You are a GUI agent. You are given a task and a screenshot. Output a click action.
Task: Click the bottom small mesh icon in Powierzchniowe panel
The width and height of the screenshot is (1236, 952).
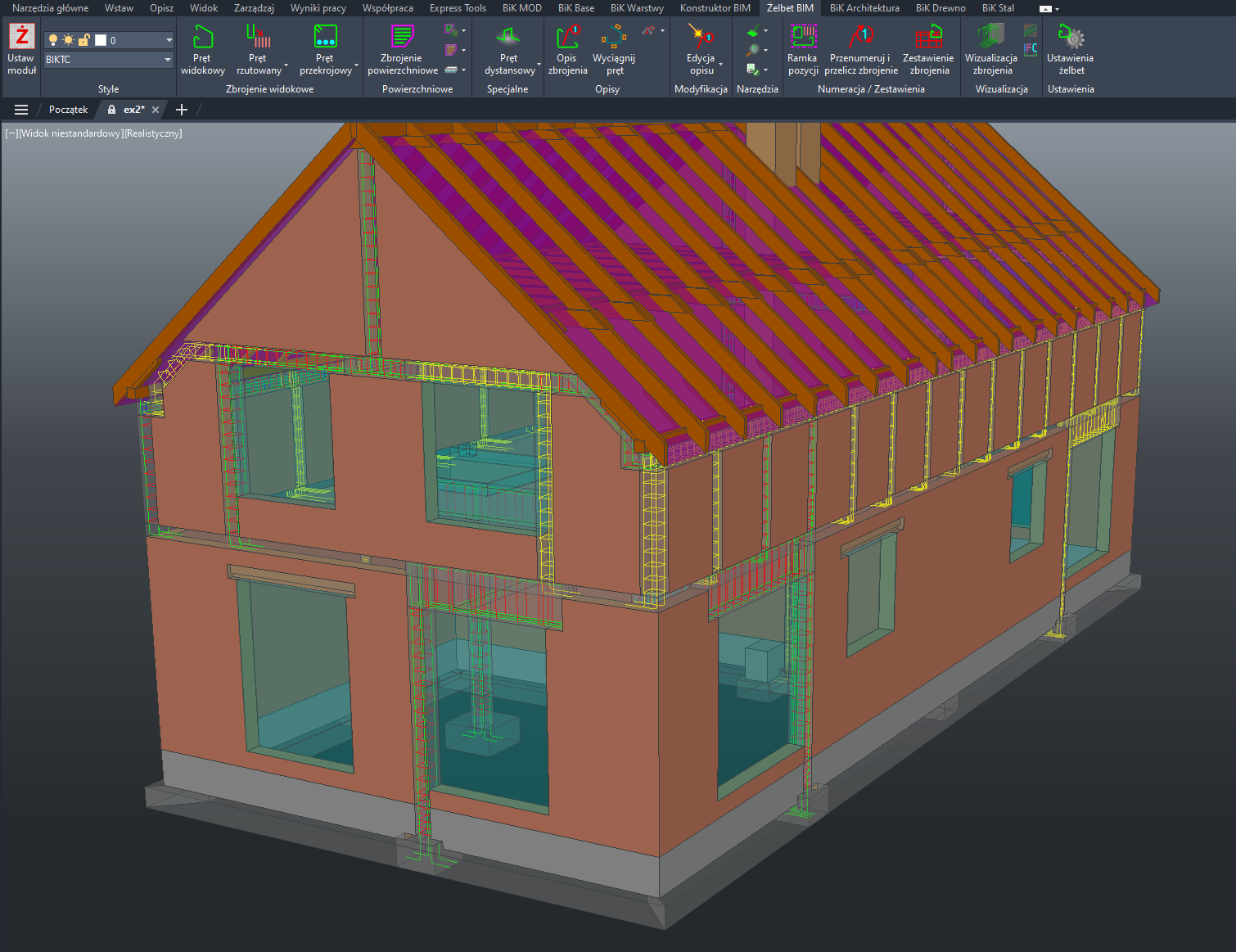tap(451, 70)
